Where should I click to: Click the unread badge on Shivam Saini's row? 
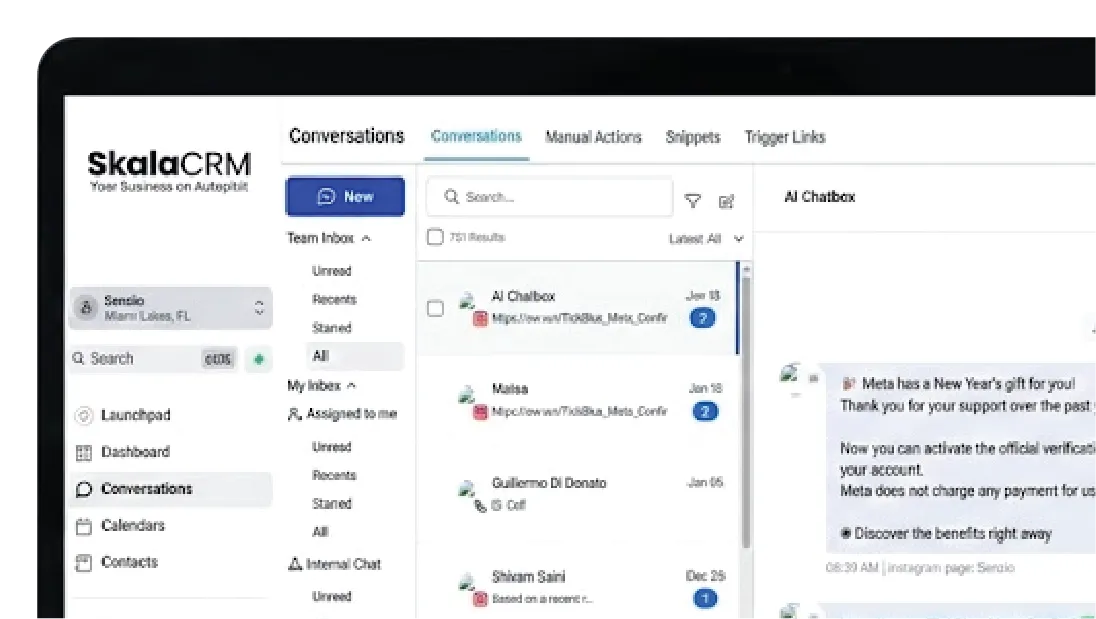point(705,599)
